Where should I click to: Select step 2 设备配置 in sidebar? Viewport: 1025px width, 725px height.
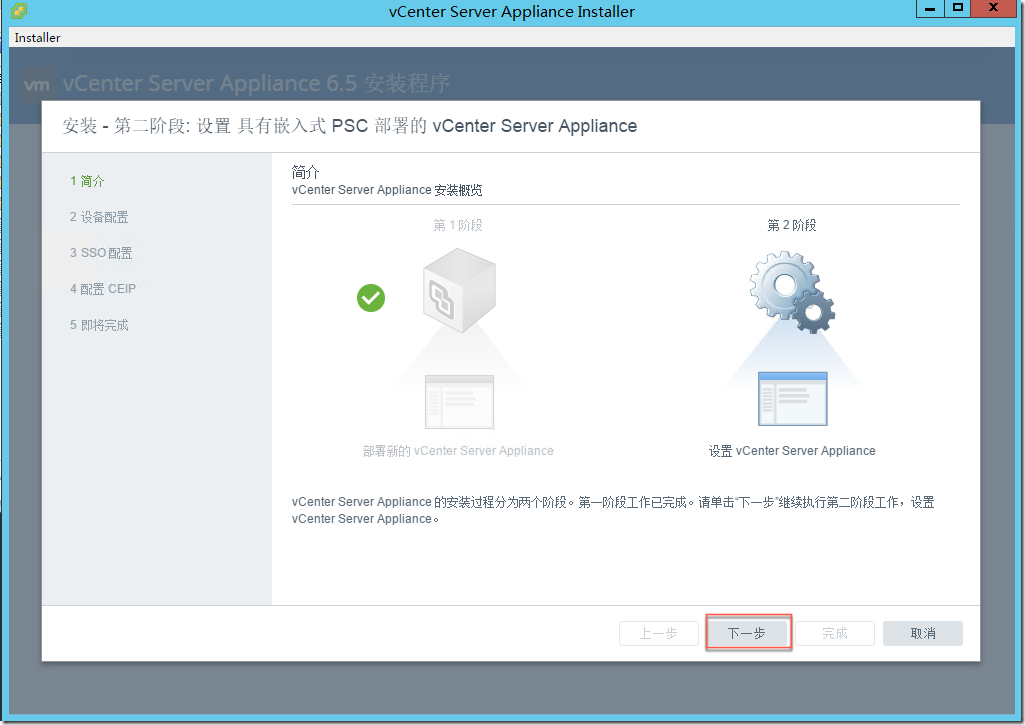tap(99, 217)
